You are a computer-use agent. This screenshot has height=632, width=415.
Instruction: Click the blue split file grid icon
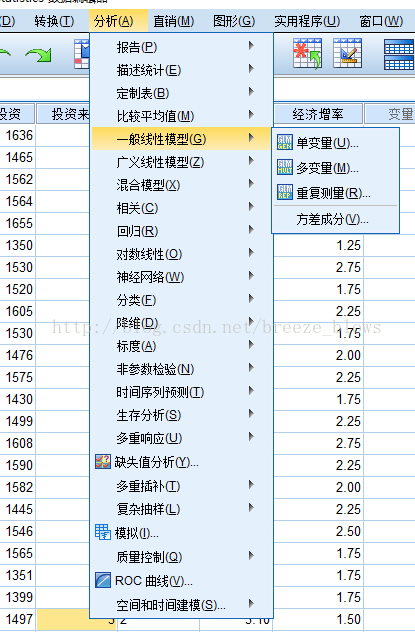click(399, 54)
